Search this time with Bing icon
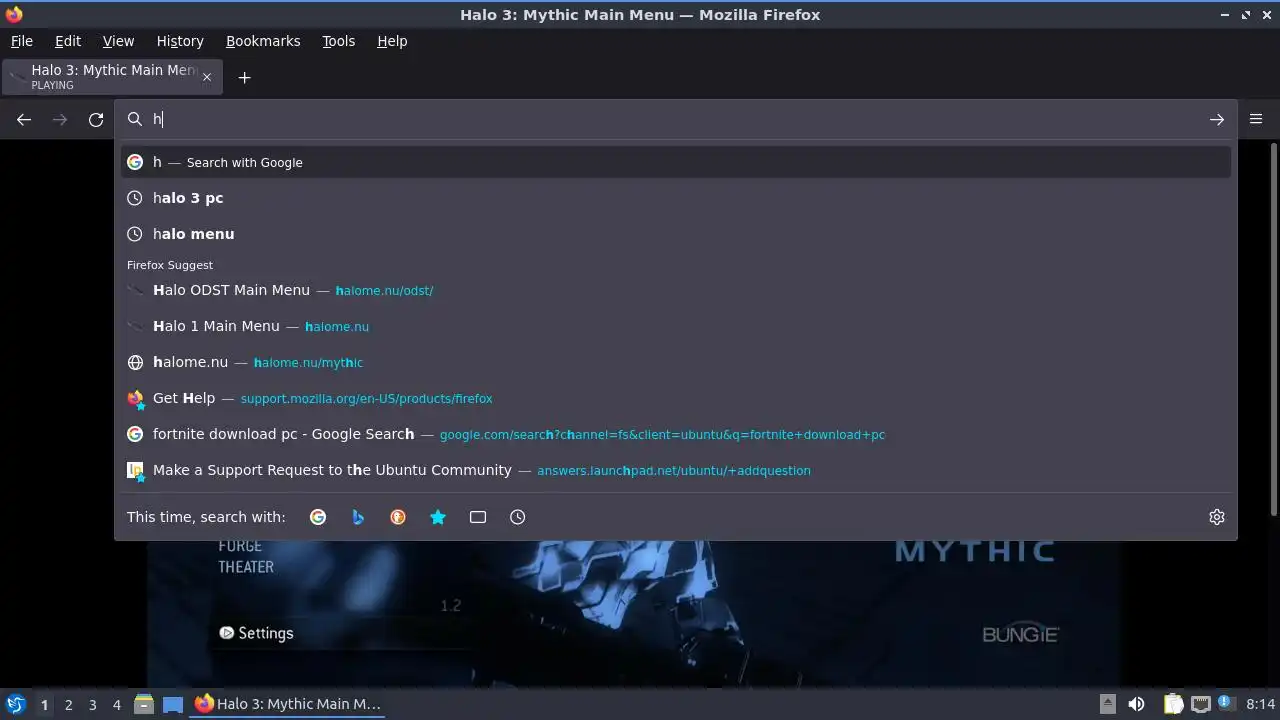1280x720 pixels. pyautogui.click(x=358, y=517)
